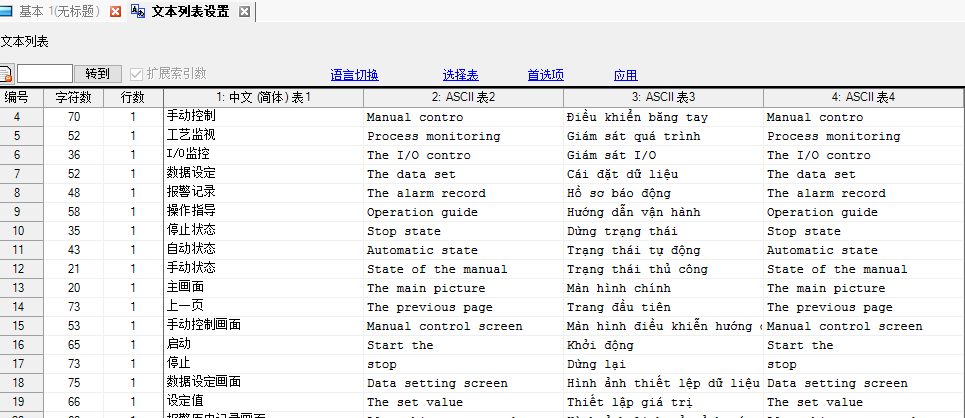Select the '1: 中文 (简体) 表1' column header
Image resolution: width=965 pixels, height=418 pixels.
coord(263,97)
